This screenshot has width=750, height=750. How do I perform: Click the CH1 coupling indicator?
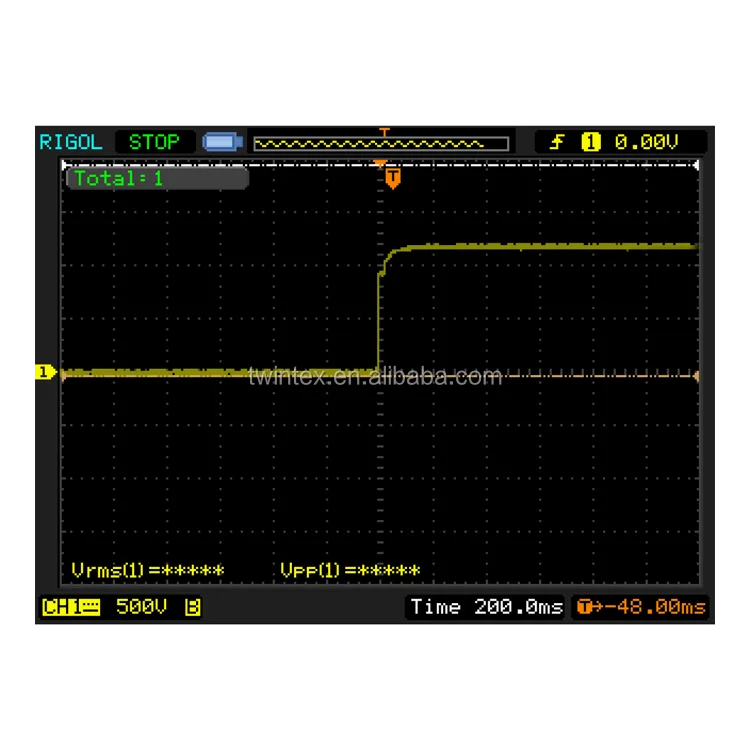point(71,607)
